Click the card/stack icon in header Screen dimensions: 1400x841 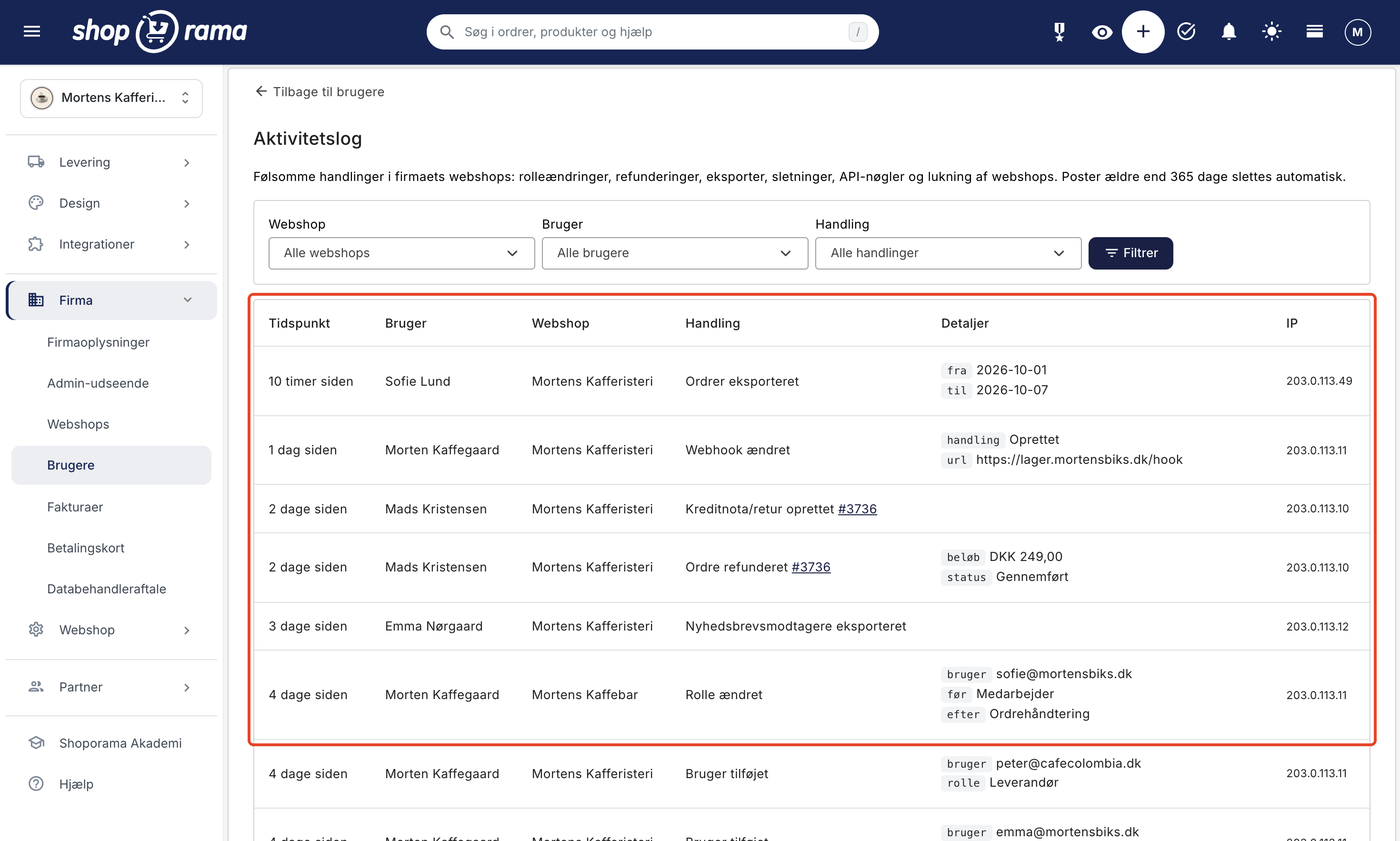[1315, 32]
